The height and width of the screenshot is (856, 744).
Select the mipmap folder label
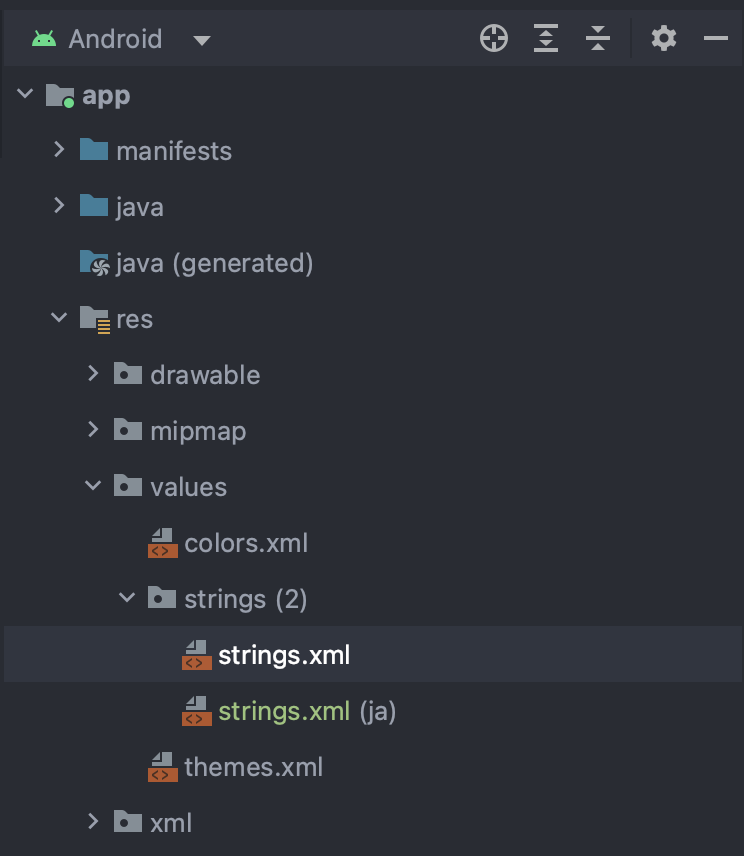[x=198, y=432]
